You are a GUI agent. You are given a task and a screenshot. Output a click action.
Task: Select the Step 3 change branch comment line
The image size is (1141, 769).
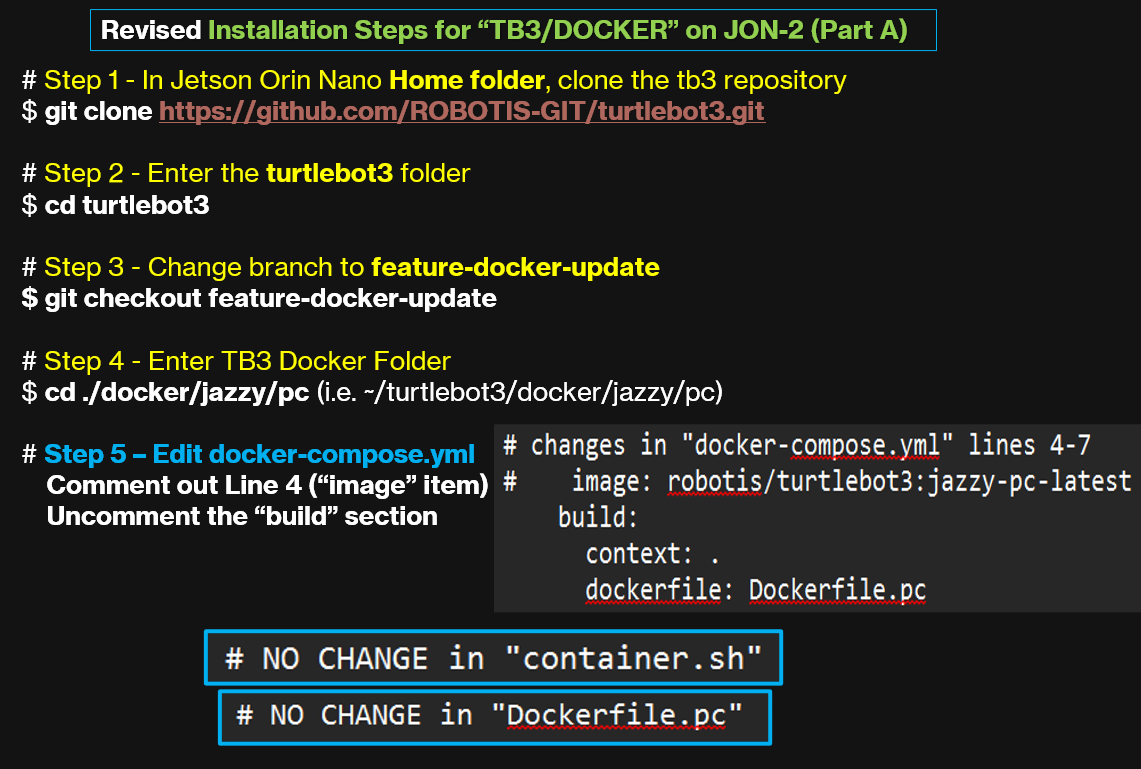pos(340,267)
